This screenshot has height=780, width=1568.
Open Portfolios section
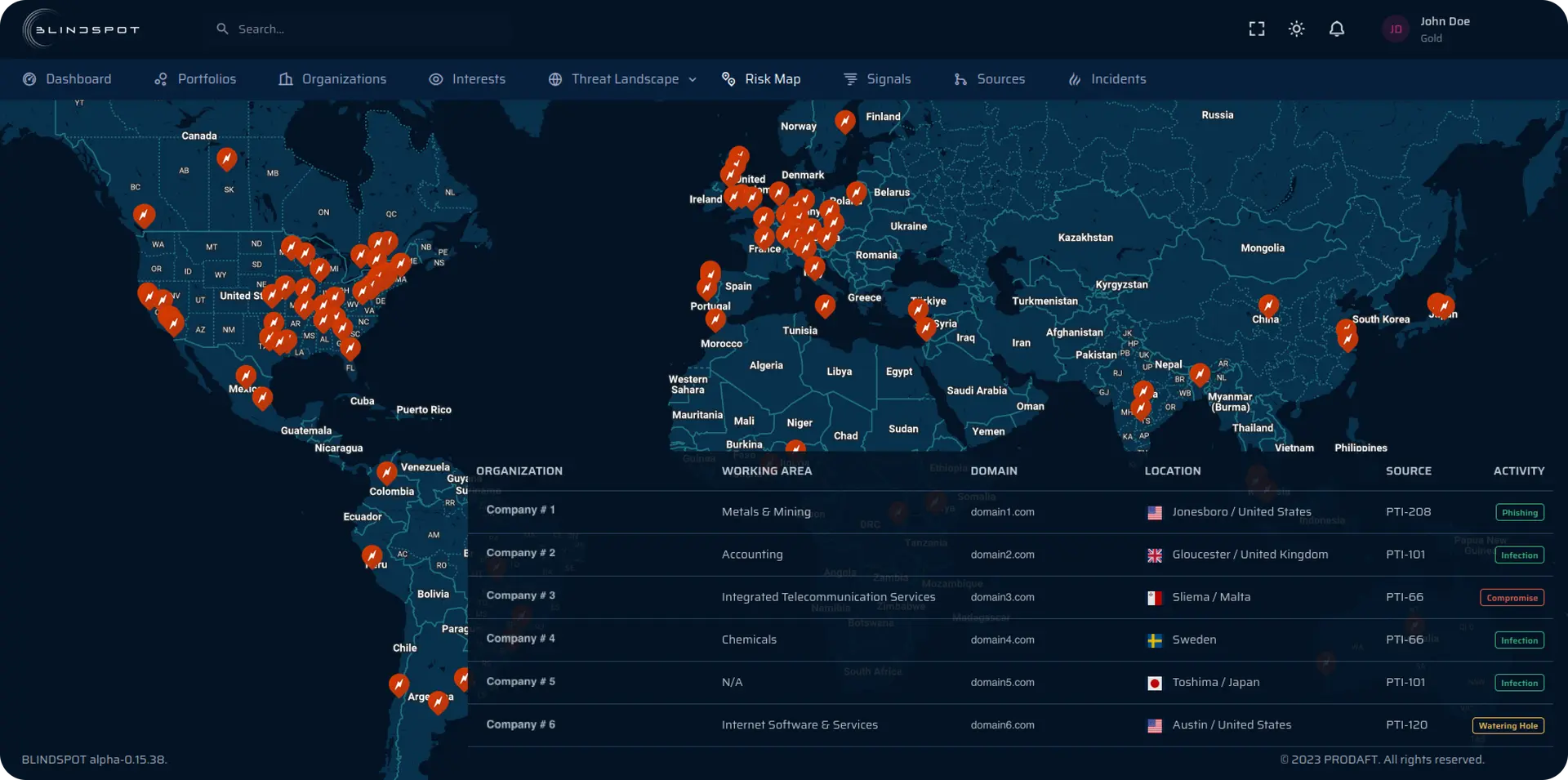click(x=195, y=79)
